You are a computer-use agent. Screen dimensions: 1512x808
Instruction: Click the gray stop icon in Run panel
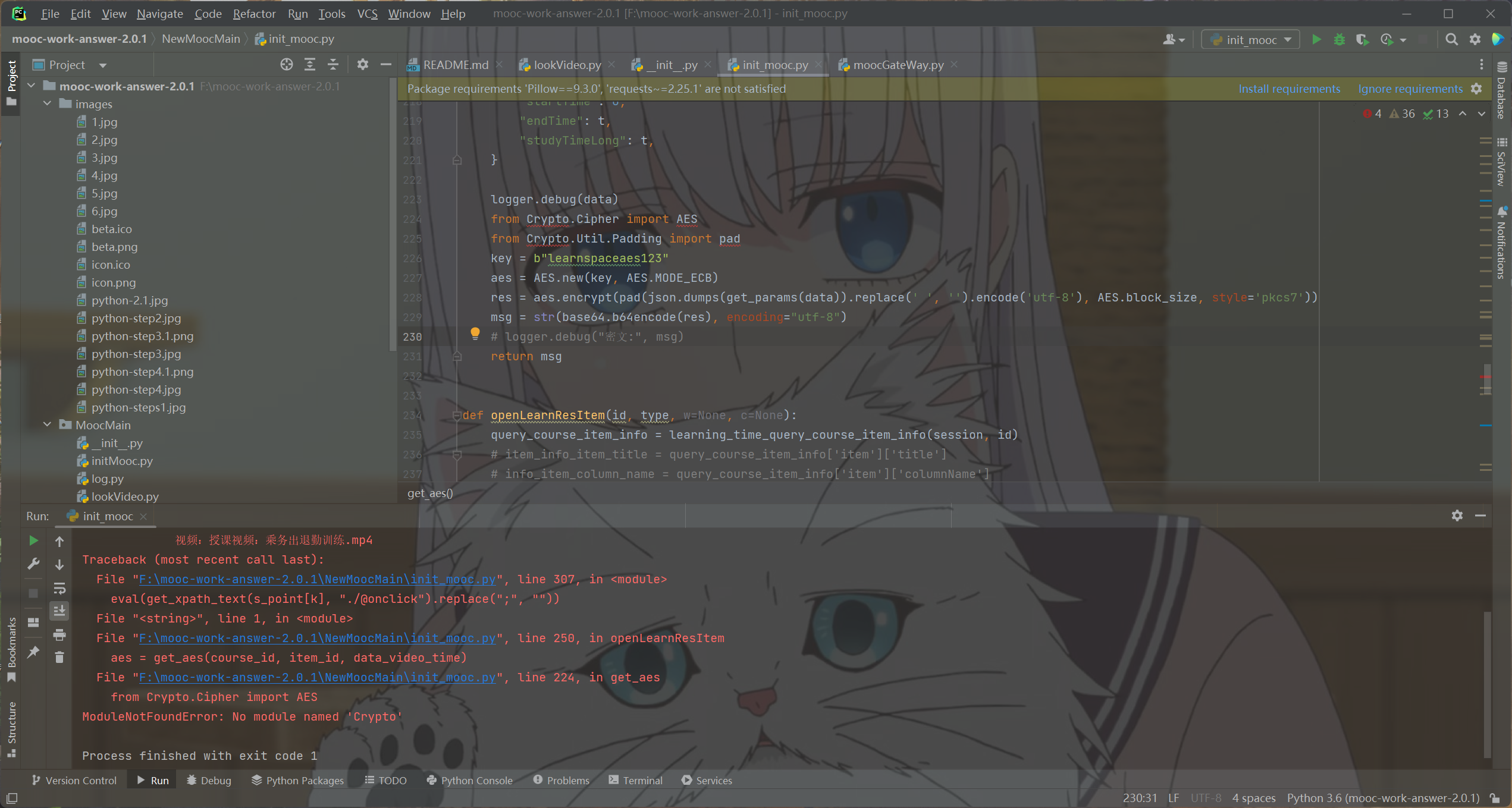33,593
